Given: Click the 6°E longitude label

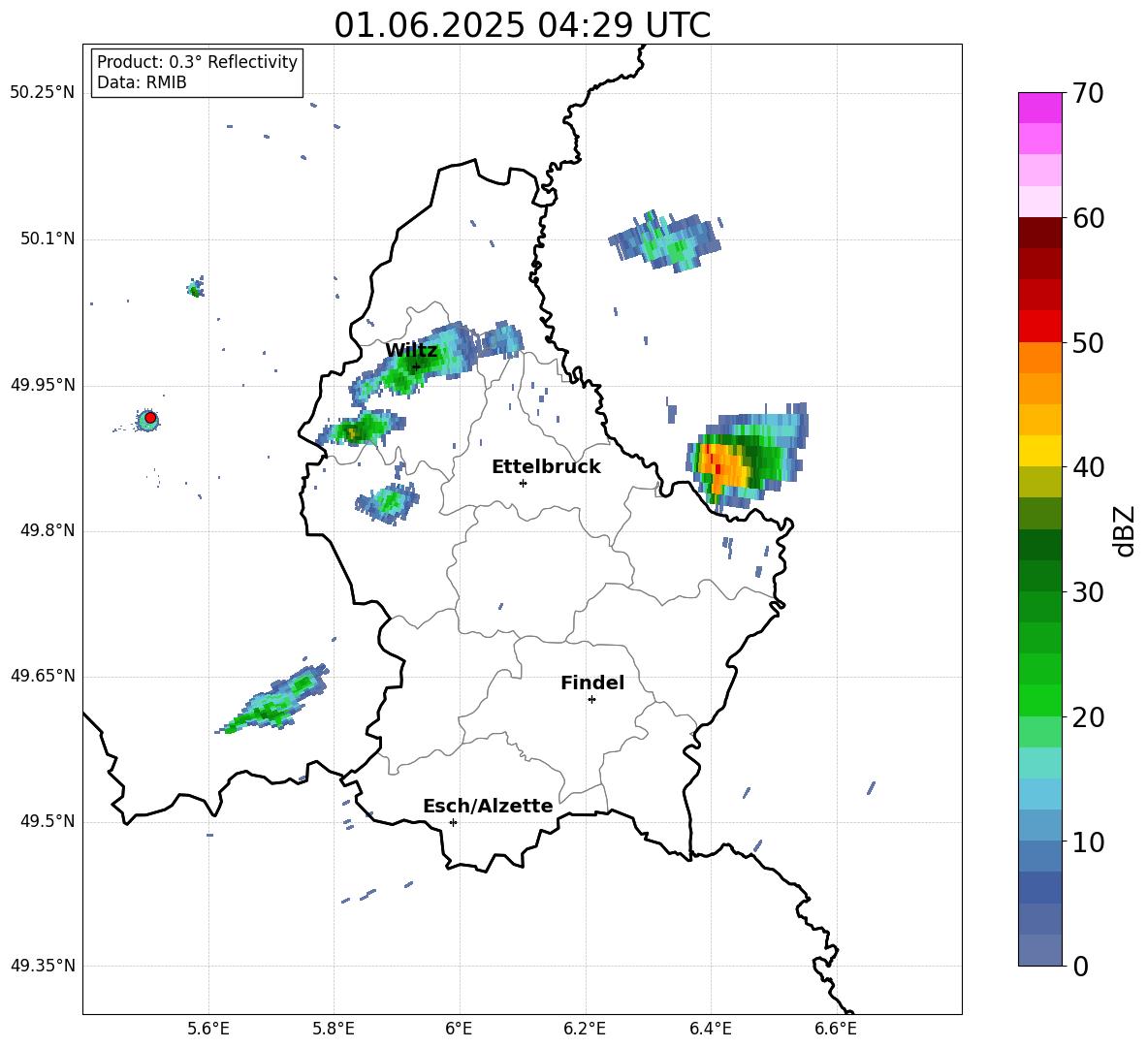Looking at the screenshot, I should click(459, 1029).
